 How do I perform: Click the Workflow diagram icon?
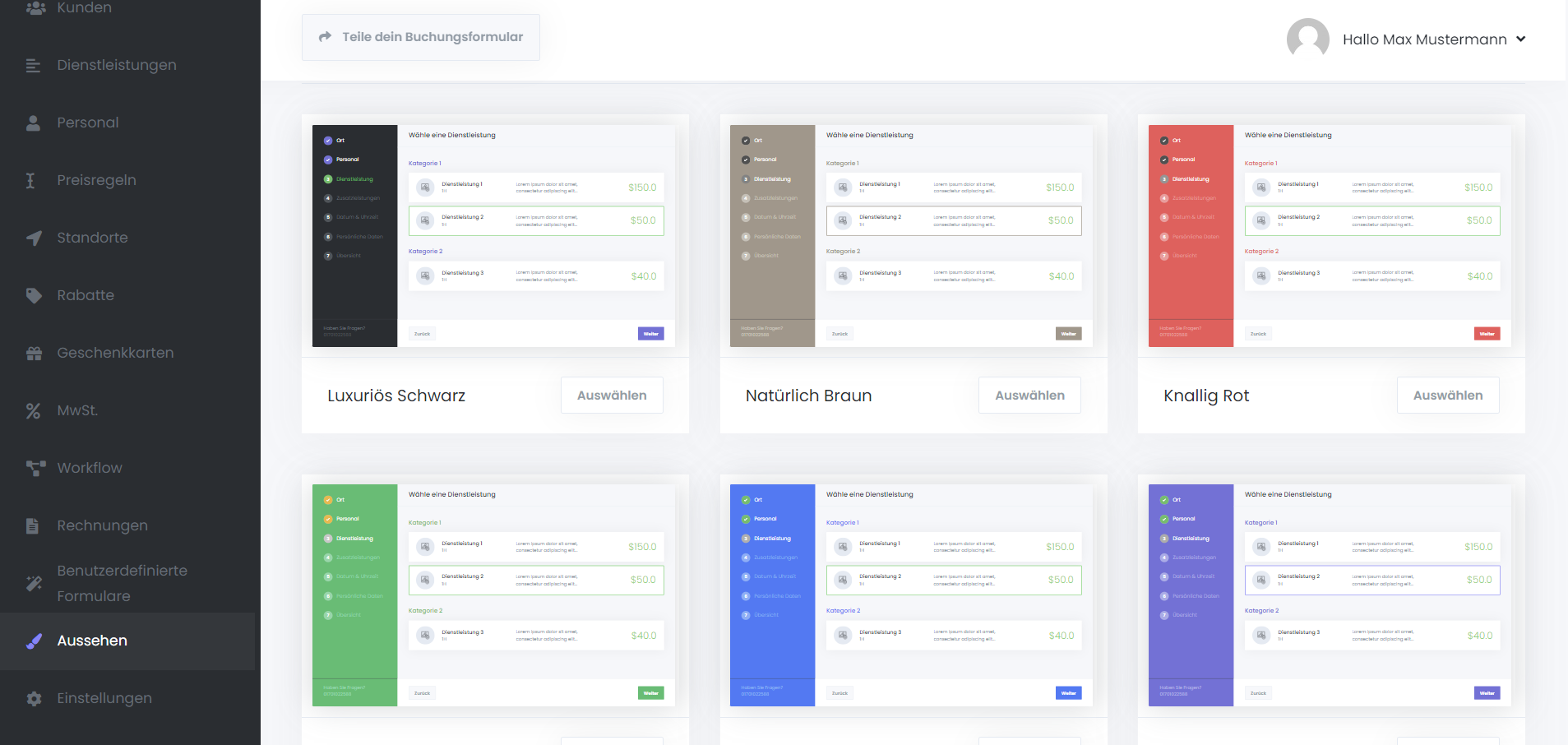tap(33, 469)
